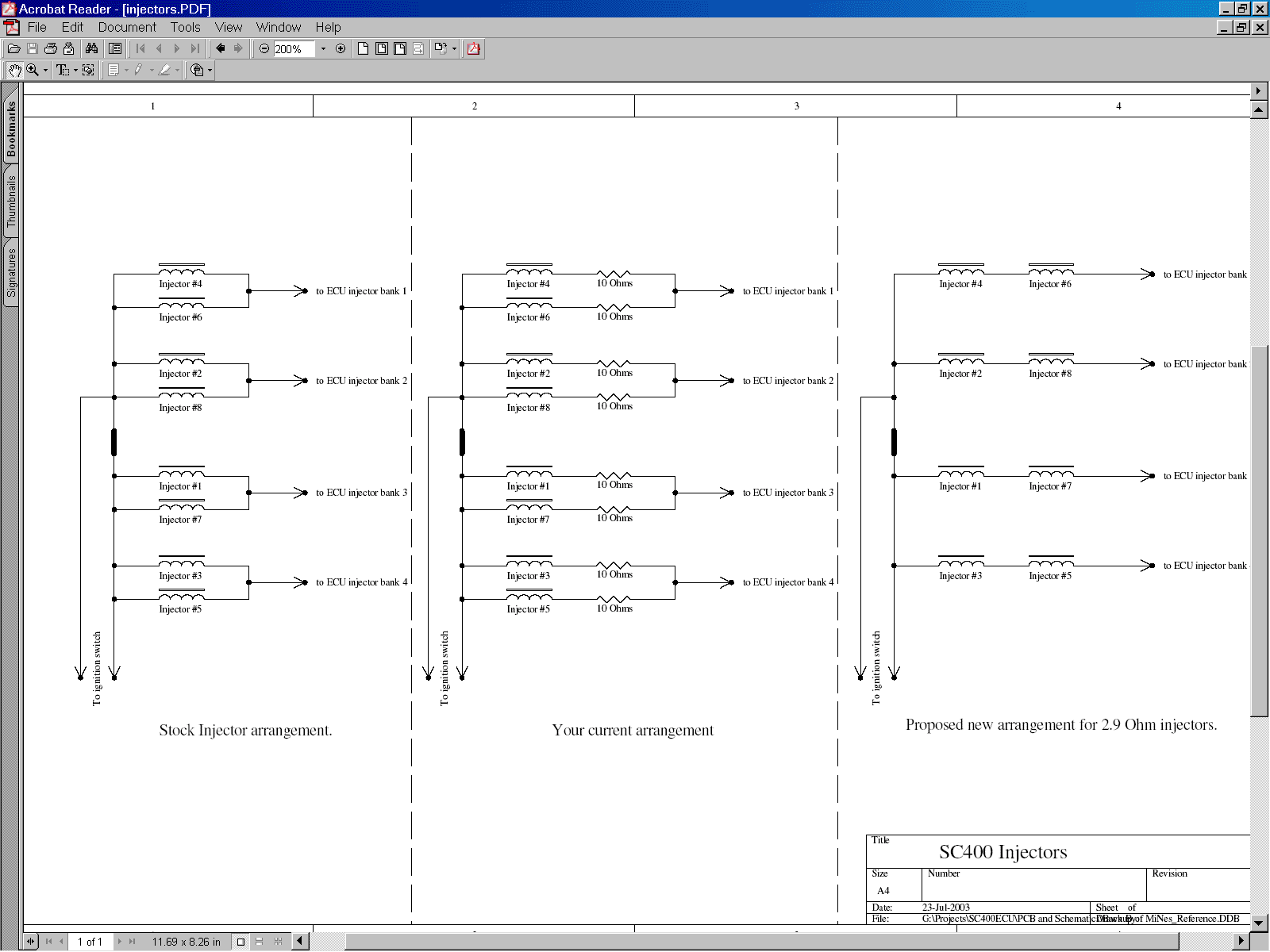Expand the Zoom tool options arrow

[45, 70]
